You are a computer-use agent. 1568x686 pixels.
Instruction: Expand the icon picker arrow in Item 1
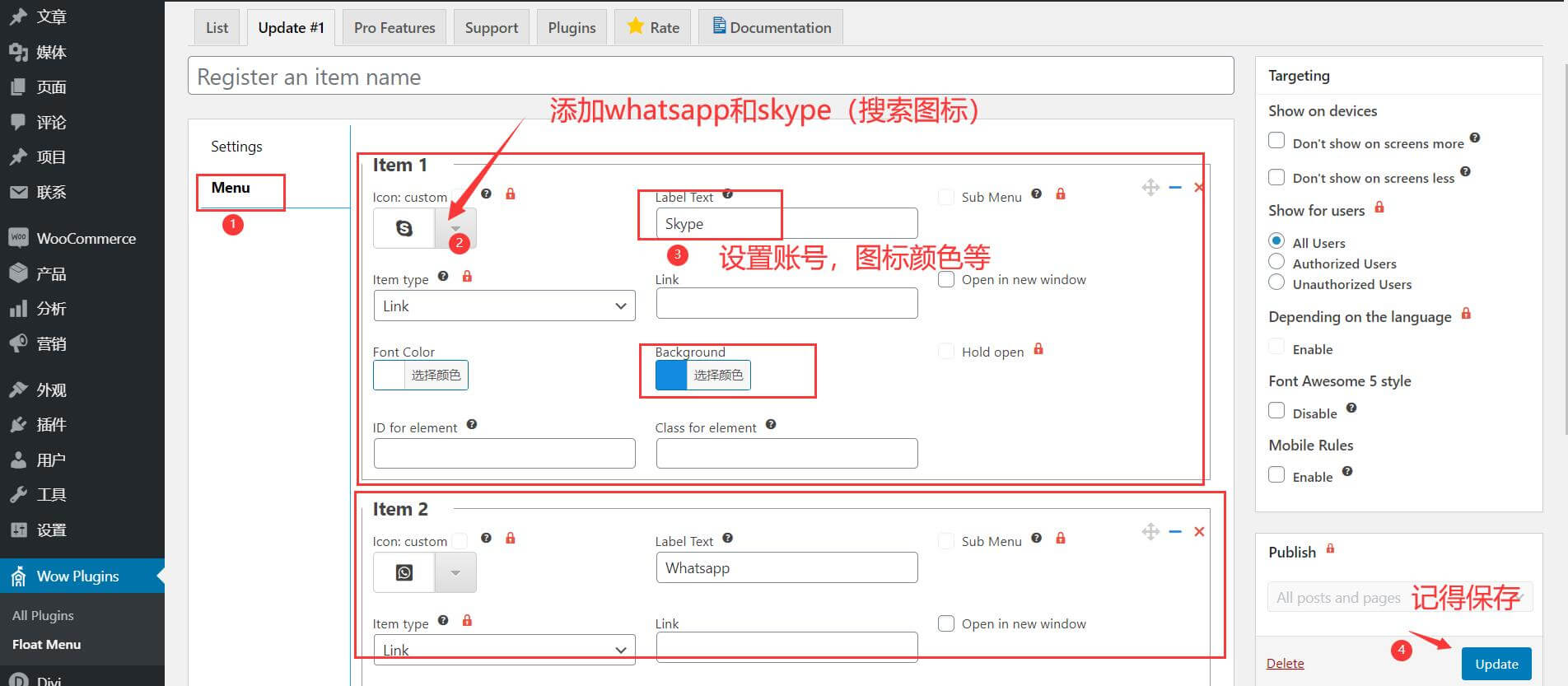tap(455, 228)
